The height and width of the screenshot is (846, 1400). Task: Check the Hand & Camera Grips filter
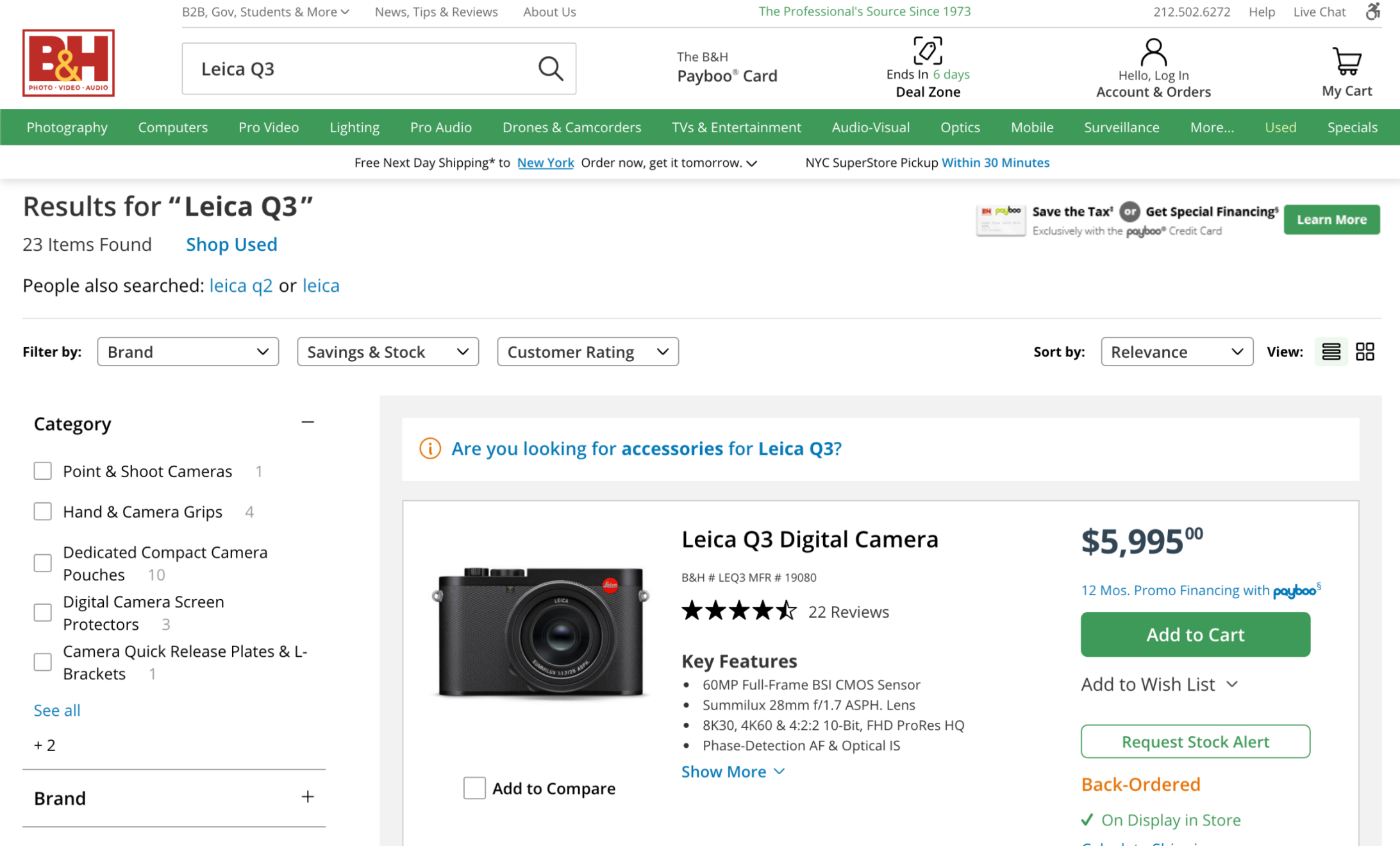(43, 512)
